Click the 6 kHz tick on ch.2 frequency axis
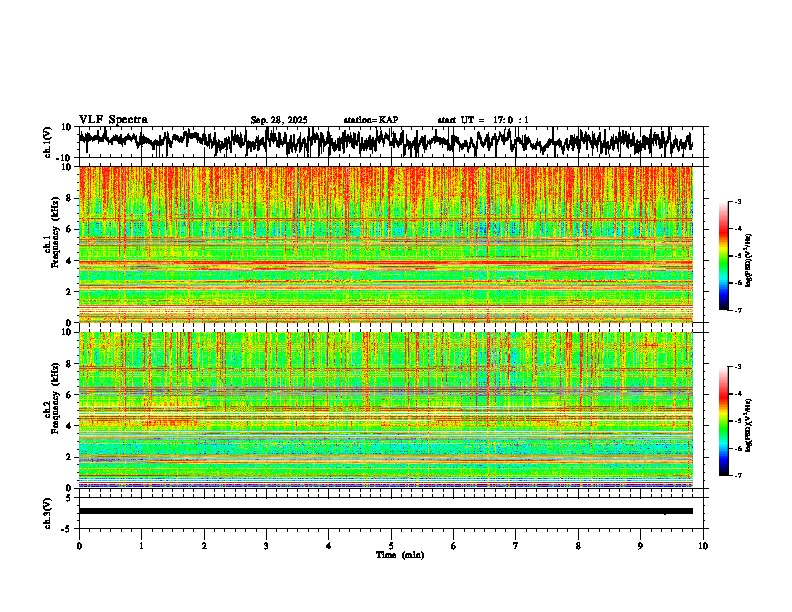Screen dimensions: 792x612 [x=70, y=394]
